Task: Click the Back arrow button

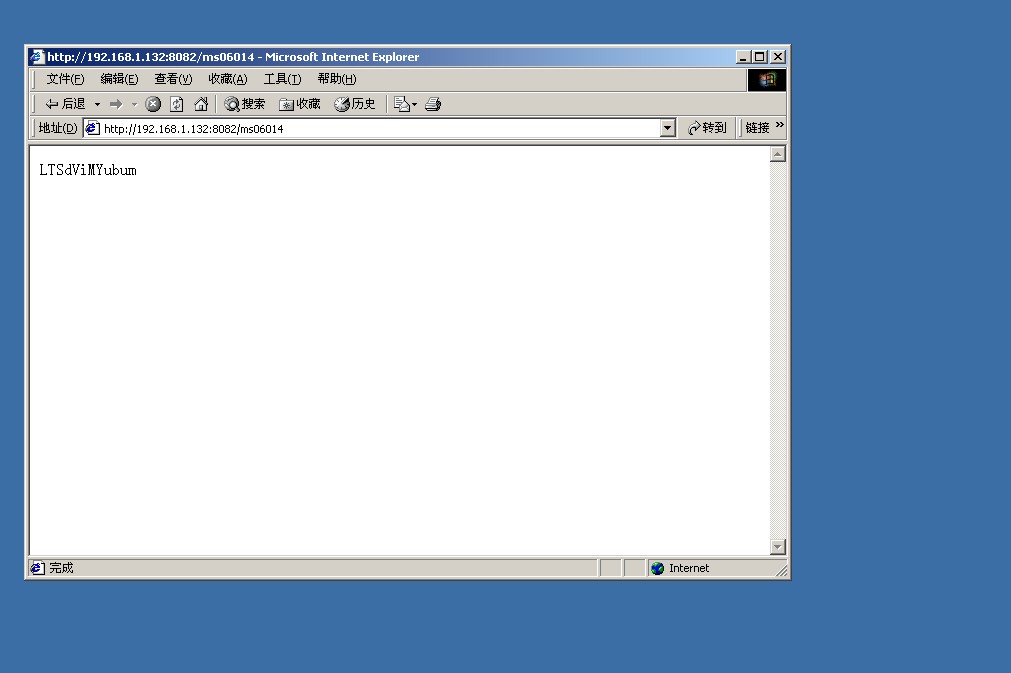Action: (x=64, y=104)
